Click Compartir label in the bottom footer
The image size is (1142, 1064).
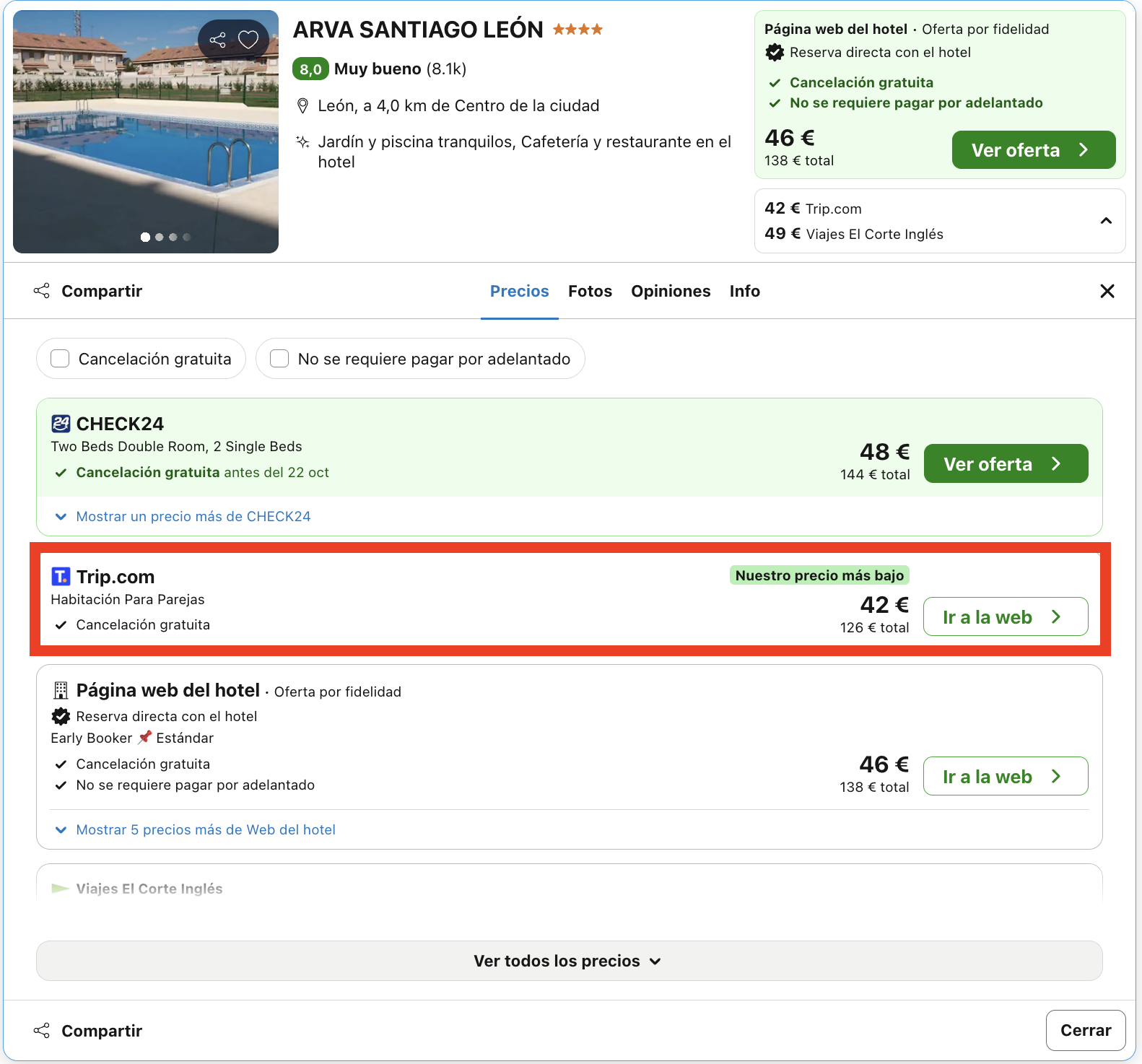tap(102, 1031)
